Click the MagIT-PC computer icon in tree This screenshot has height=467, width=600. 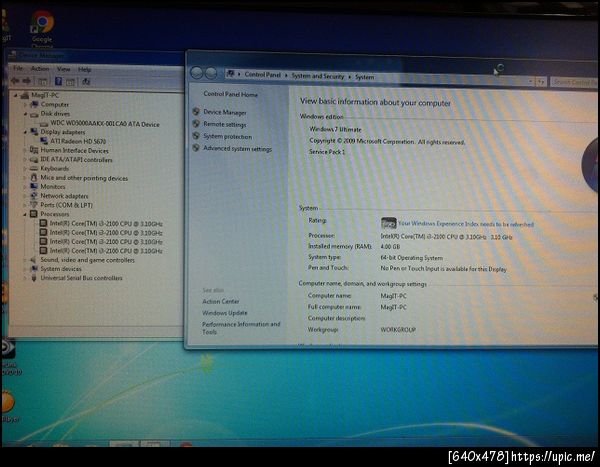[x=24, y=95]
